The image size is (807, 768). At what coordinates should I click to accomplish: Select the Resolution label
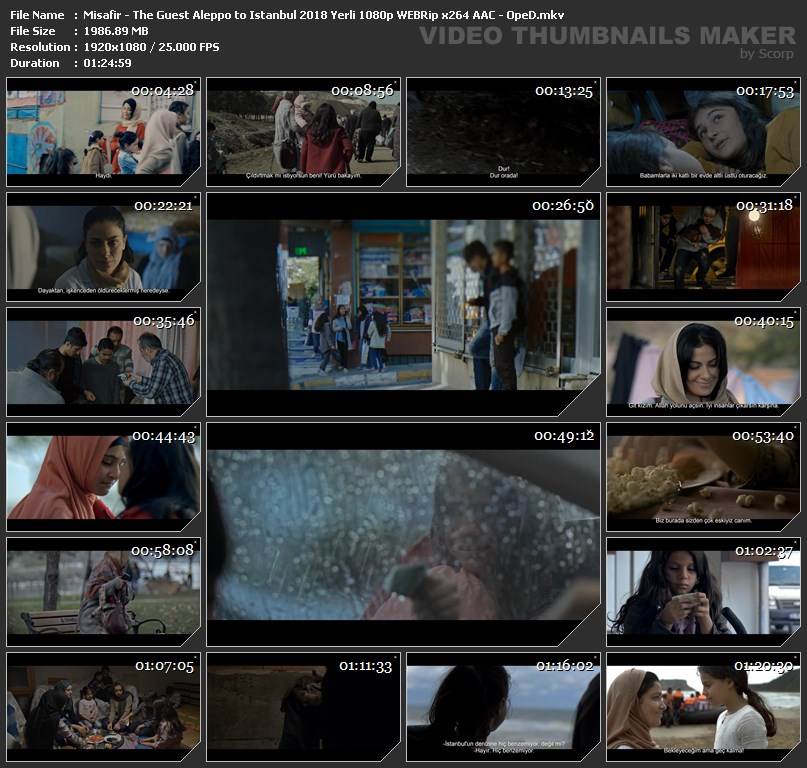pos(40,47)
